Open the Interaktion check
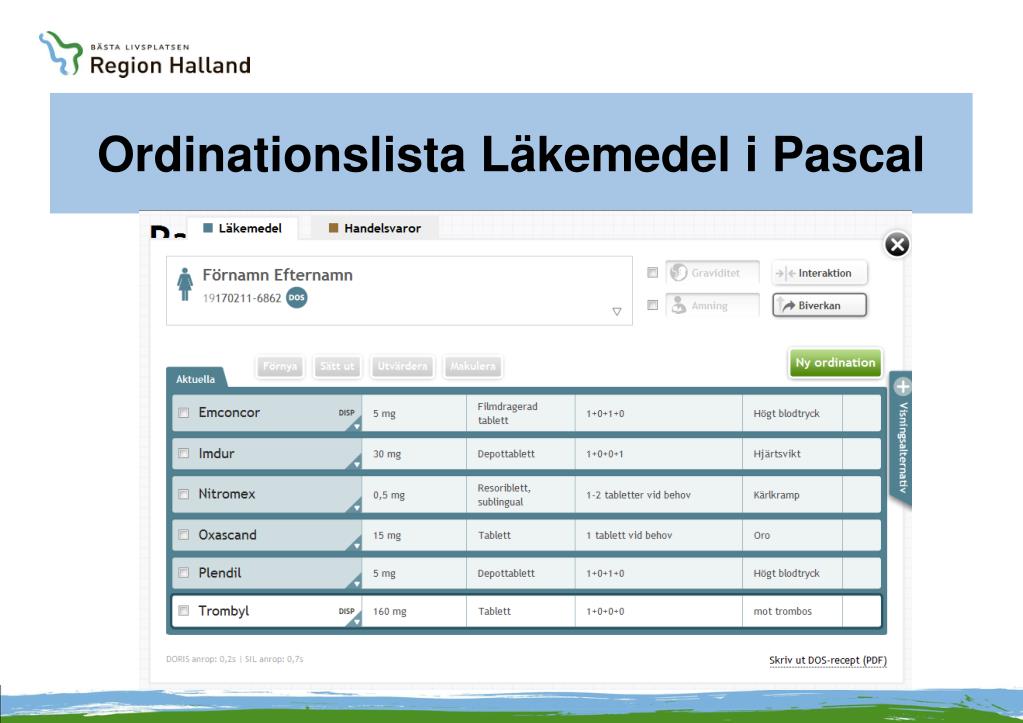The height and width of the screenshot is (723, 1023). tap(820, 273)
